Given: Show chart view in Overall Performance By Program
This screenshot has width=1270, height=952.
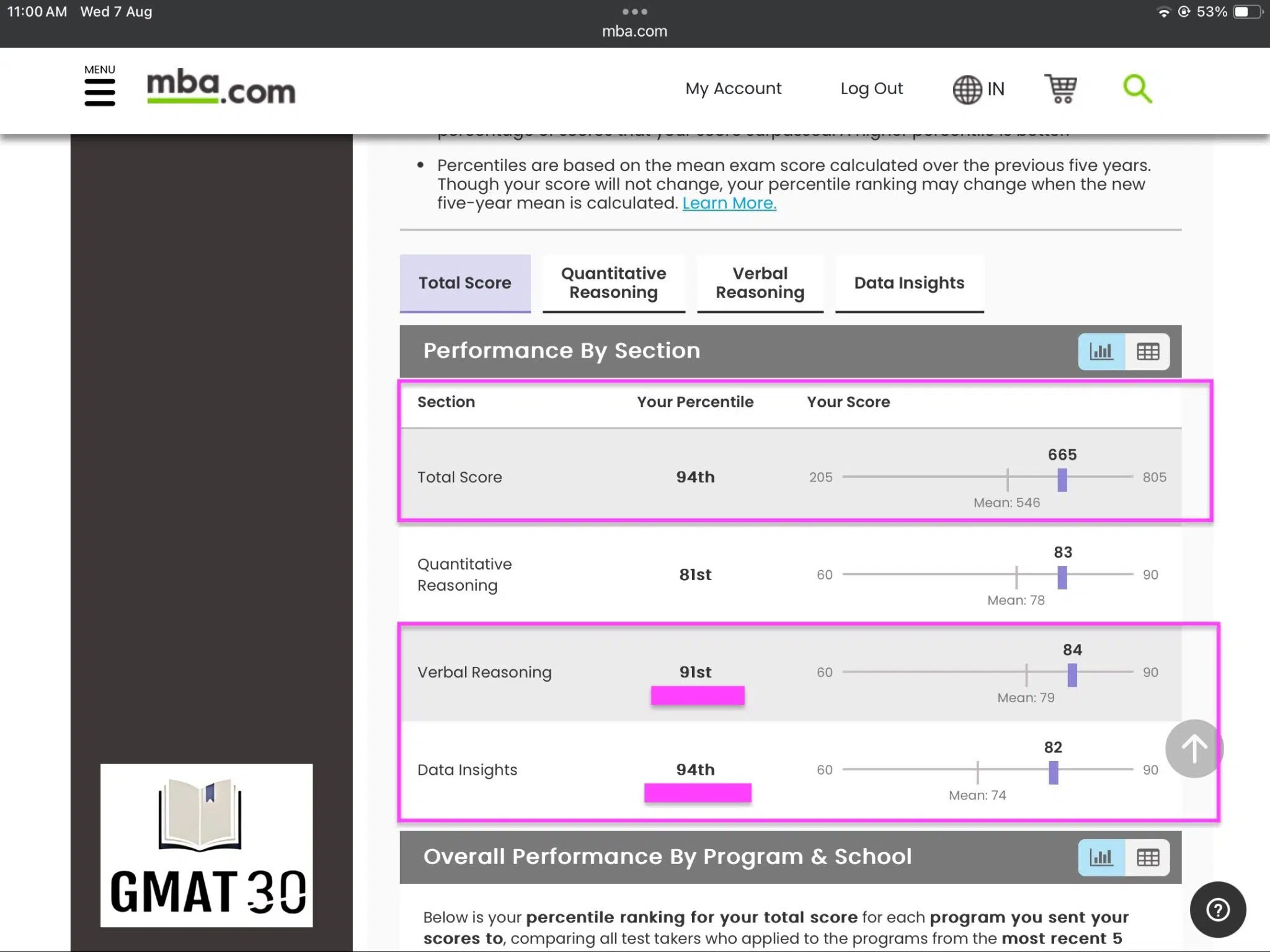Looking at the screenshot, I should [1101, 858].
